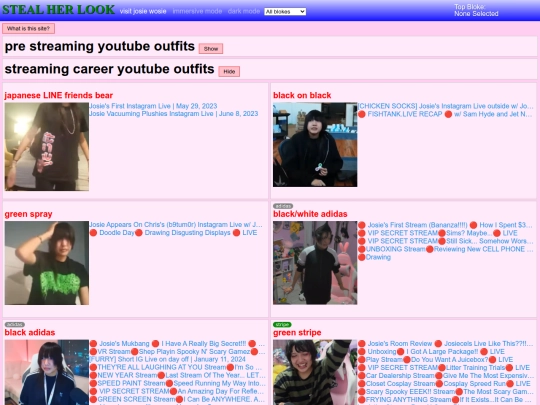The height and width of the screenshot is (405, 540).
Task: Open Unboxing I Got A Large Package link
Action: [x=431, y=352]
